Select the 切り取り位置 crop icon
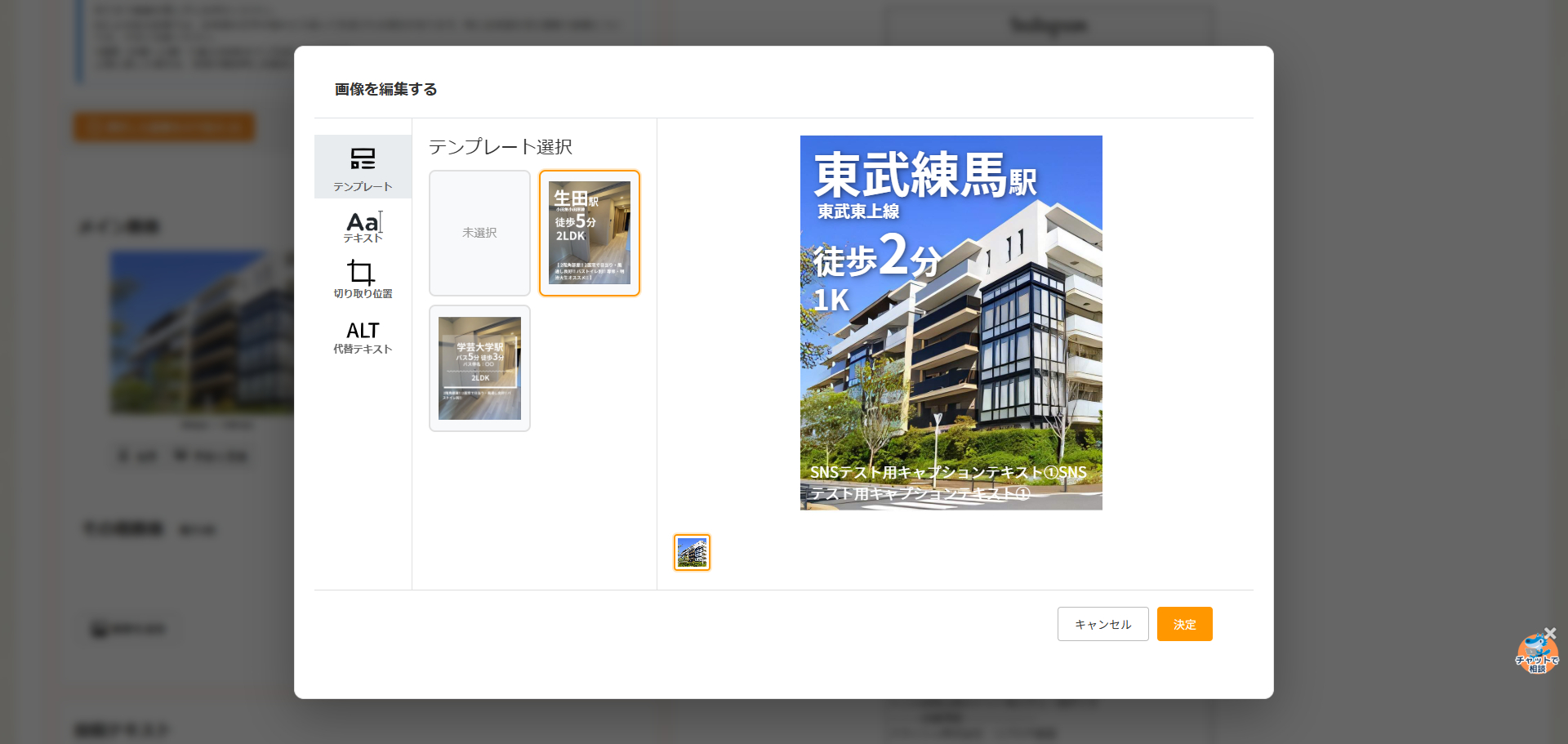The image size is (1568, 744). (363, 278)
